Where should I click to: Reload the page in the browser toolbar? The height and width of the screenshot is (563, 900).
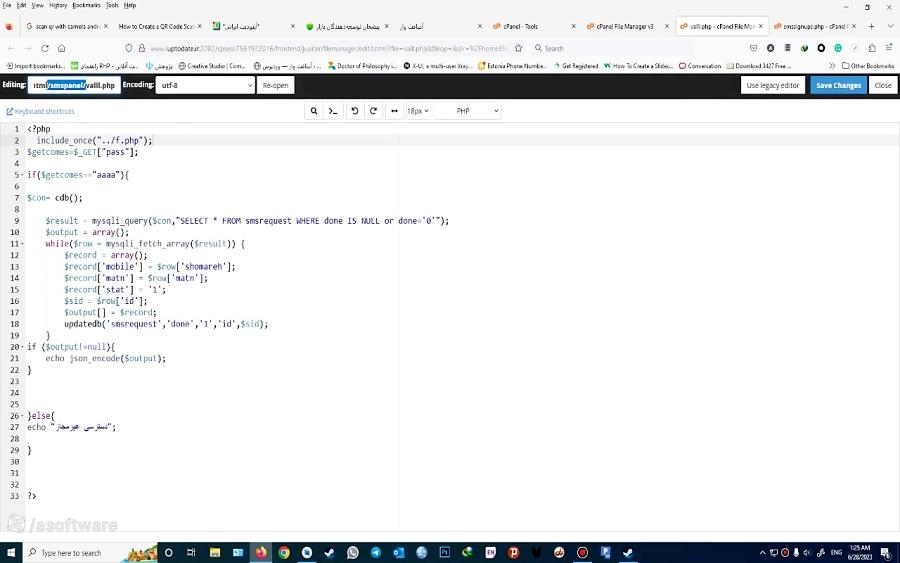point(45,48)
